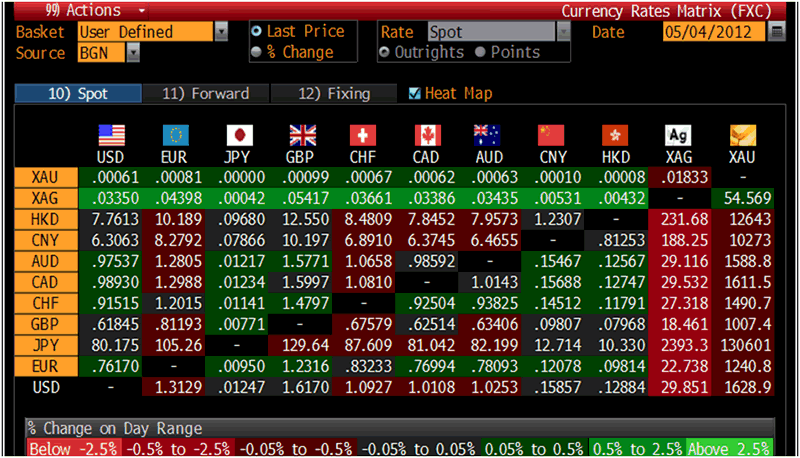This screenshot has height=458, width=800.
Task: Choose the Points radio option
Action: [x=479, y=52]
